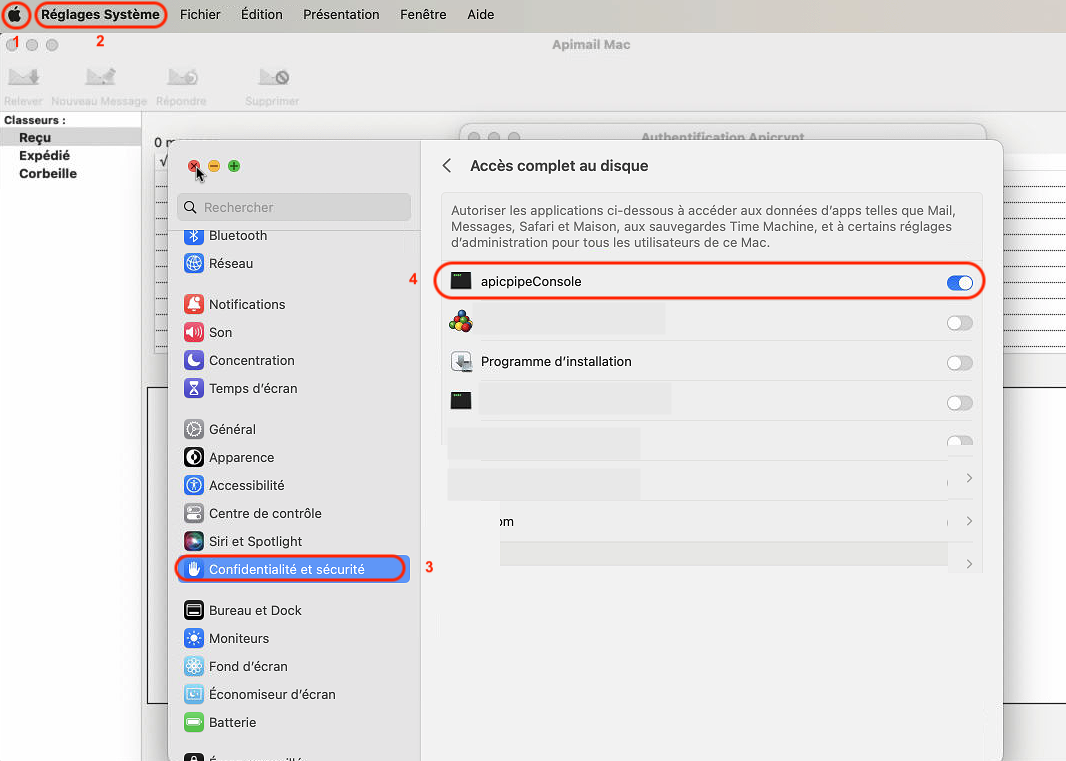Click Relever icon in Apimail toolbar
Viewport: 1066px width, 761px height.
click(x=24, y=77)
